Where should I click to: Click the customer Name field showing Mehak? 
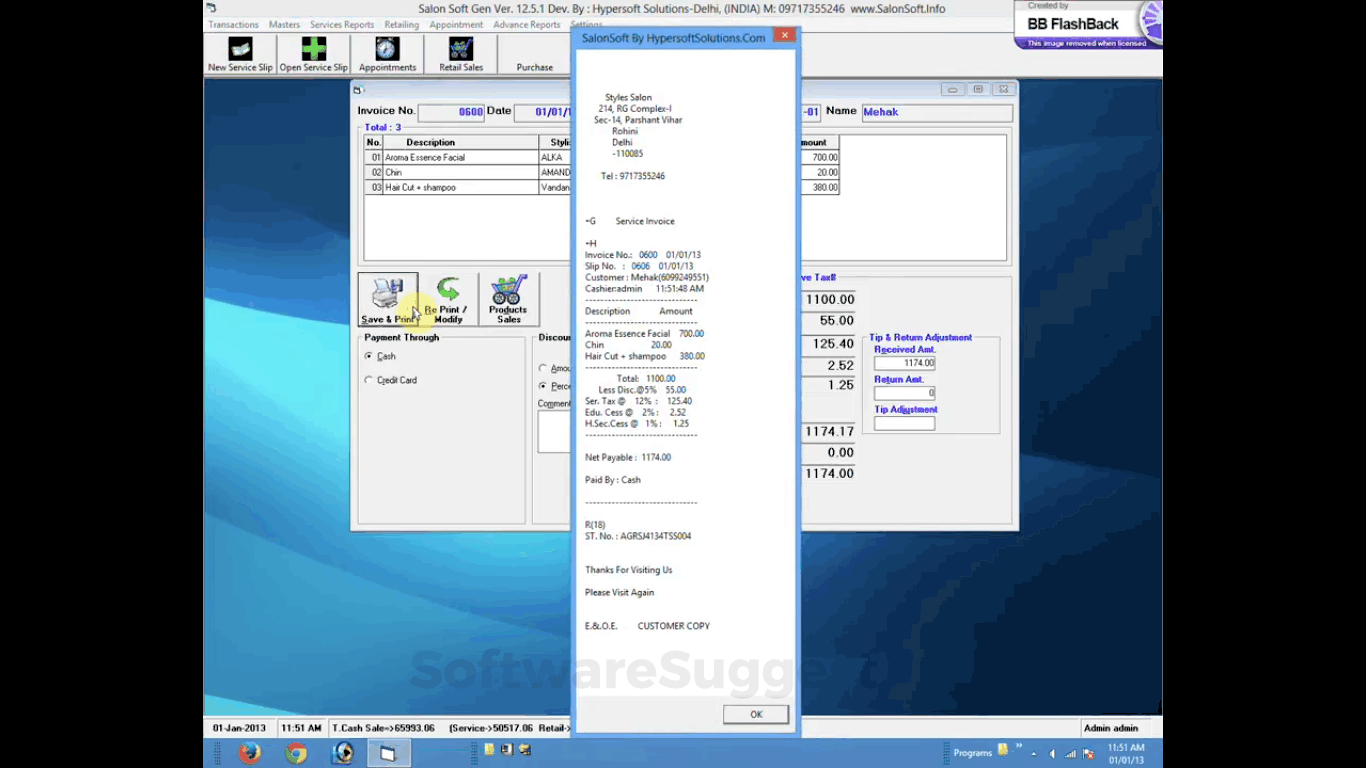coord(937,112)
